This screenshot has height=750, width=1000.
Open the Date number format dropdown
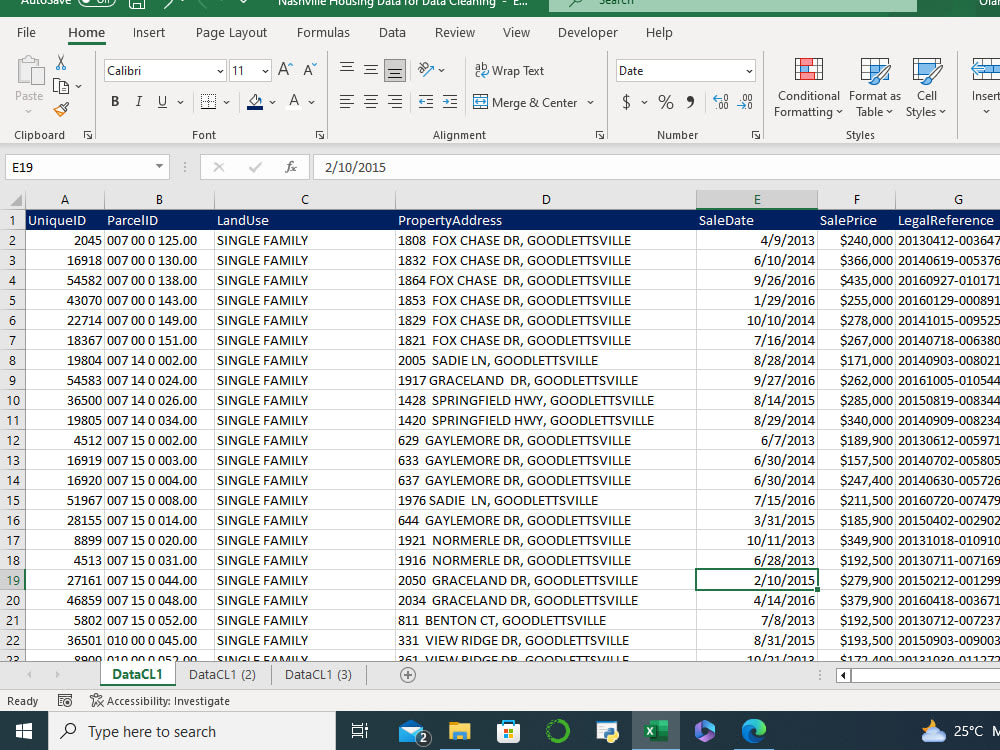coord(749,71)
